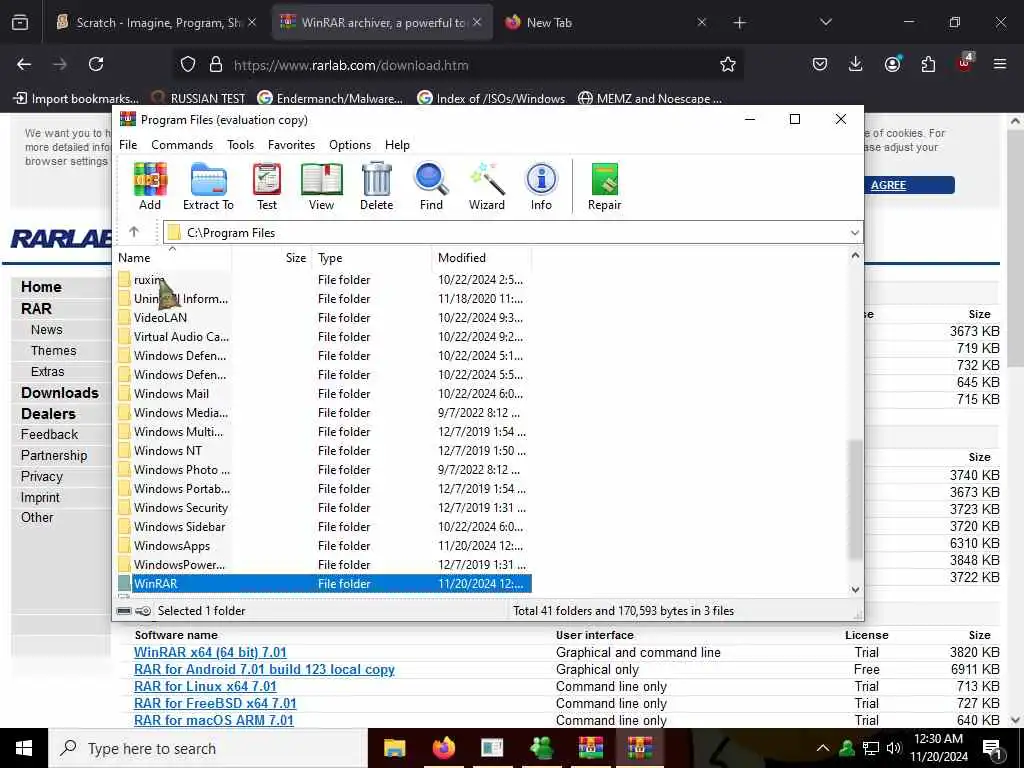The height and width of the screenshot is (768, 1024).
Task: Click the Themes sidebar link
Action: point(54,351)
